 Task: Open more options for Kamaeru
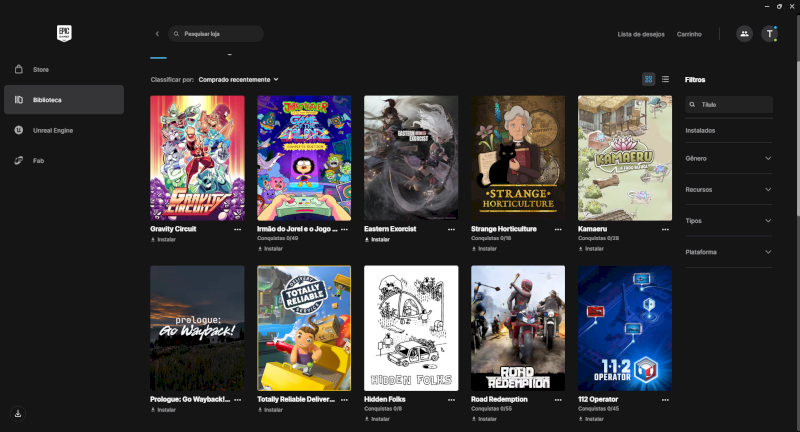(665, 229)
